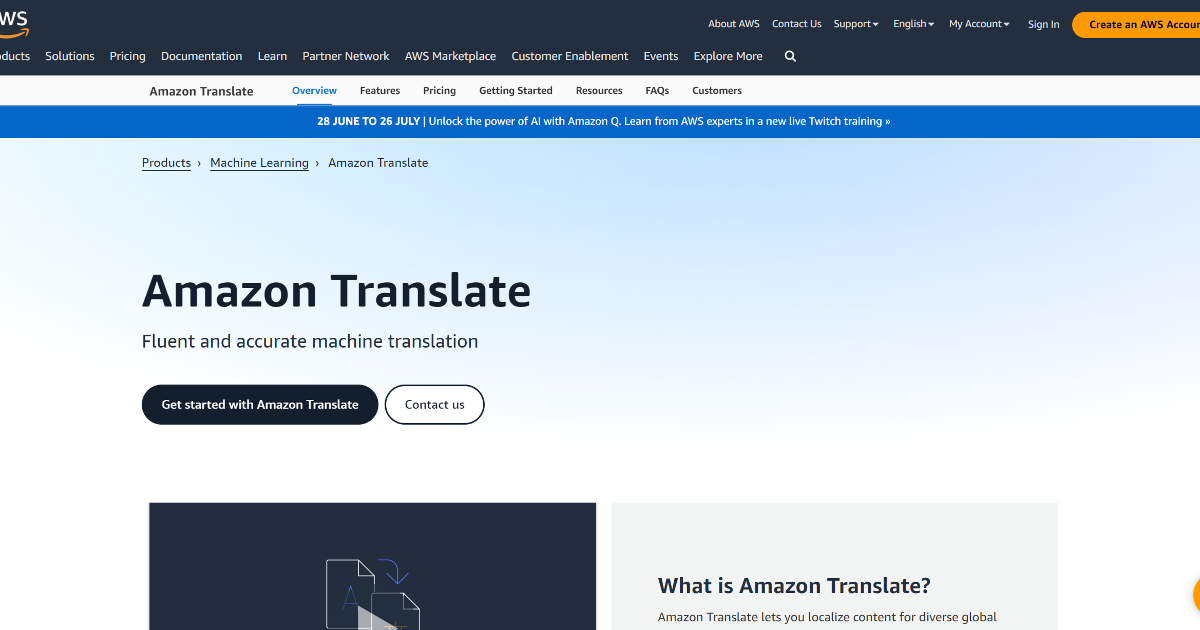1200x630 pixels.
Task: Expand the My Account menu
Action: (978, 23)
